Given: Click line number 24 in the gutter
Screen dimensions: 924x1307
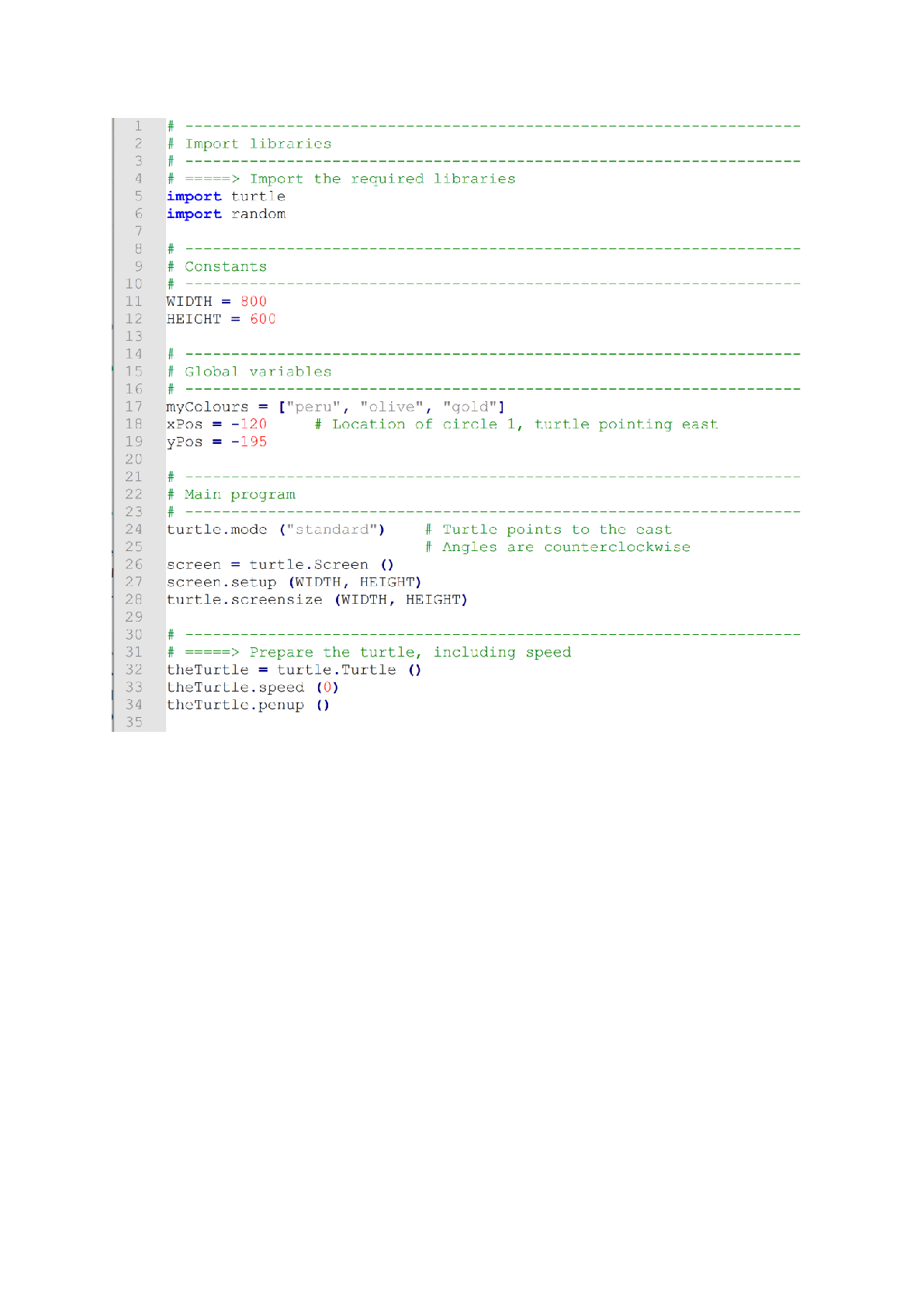Looking at the screenshot, I should point(134,529).
